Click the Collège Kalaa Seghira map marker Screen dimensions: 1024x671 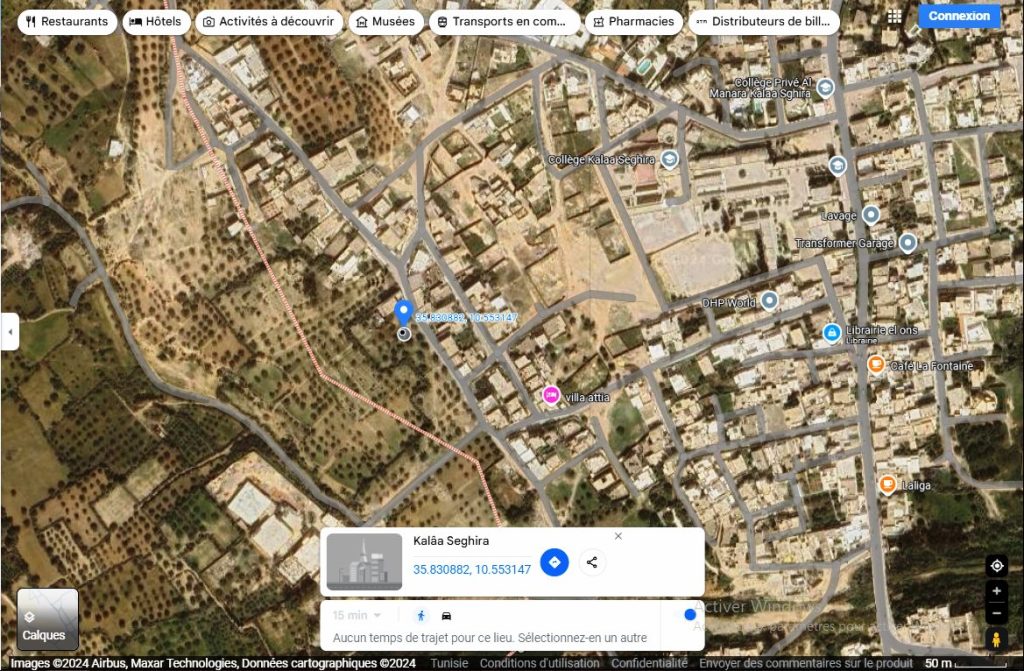pyautogui.click(x=670, y=159)
